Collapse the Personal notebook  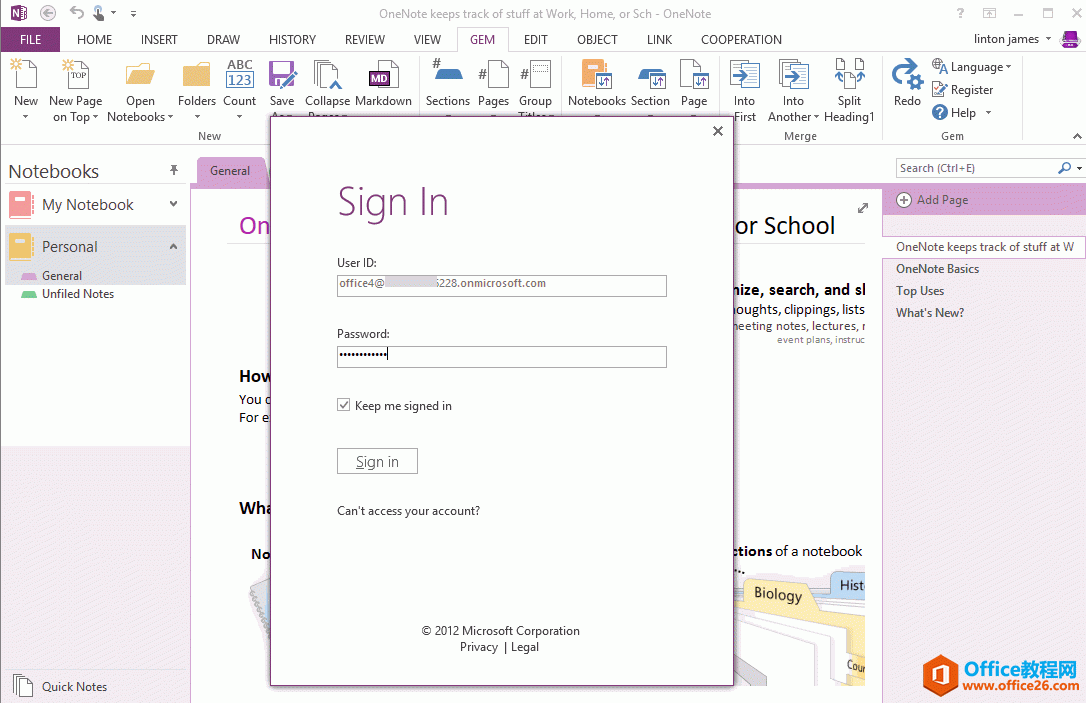(x=172, y=246)
